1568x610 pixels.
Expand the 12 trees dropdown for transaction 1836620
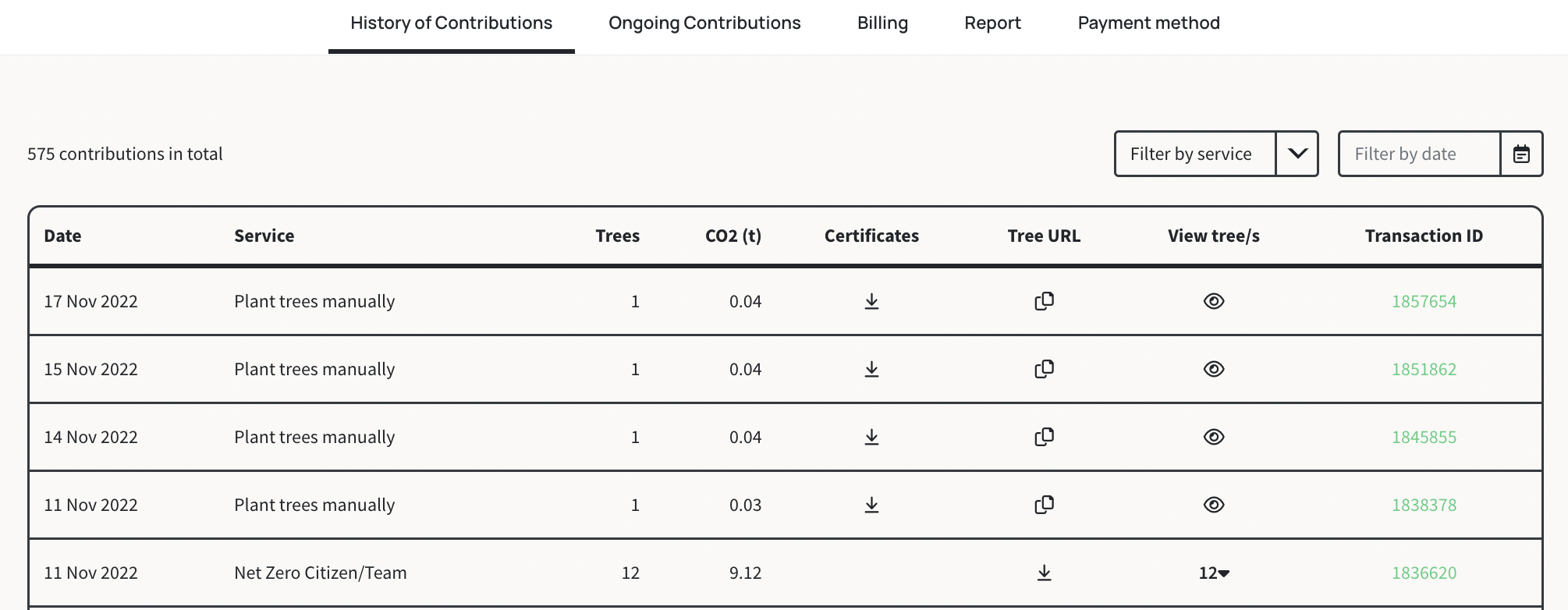point(1214,573)
